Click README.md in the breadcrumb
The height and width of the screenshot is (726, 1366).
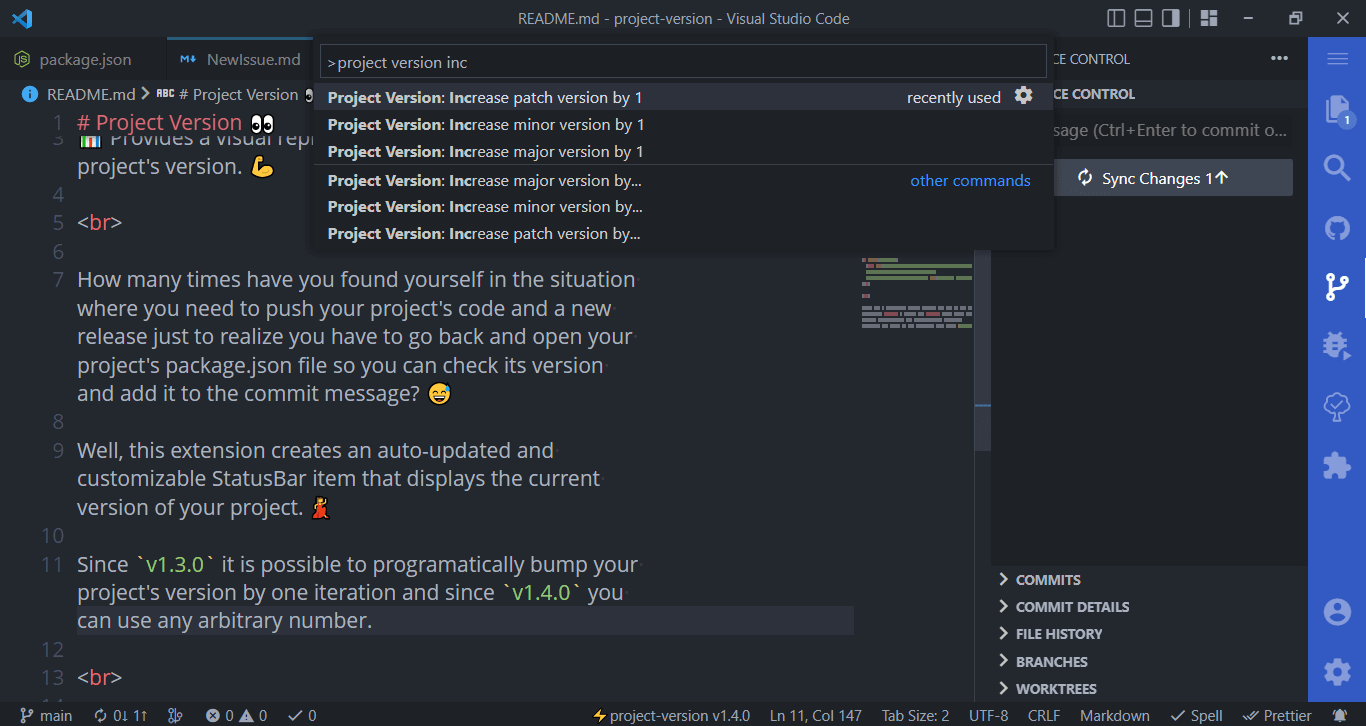point(91,94)
